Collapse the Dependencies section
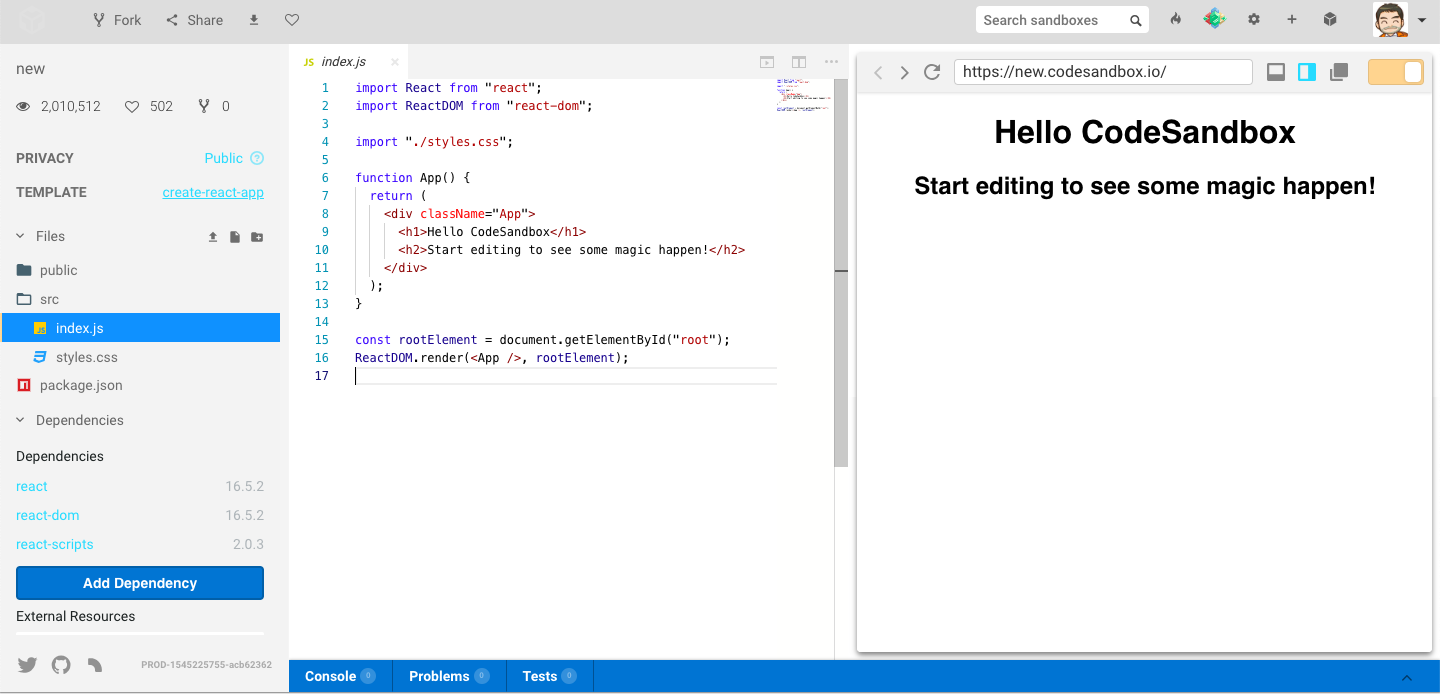Image resolution: width=1440 pixels, height=694 pixels. pyautogui.click(x=20, y=419)
